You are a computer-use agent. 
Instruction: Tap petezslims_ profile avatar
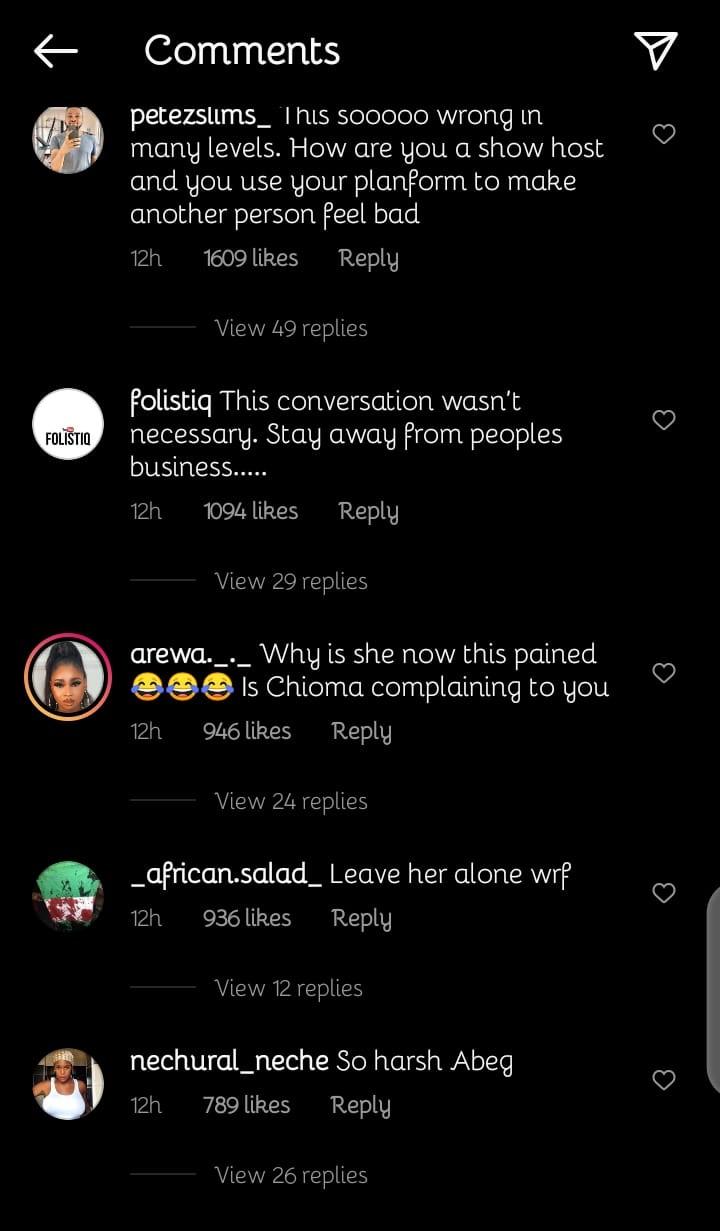click(68, 140)
